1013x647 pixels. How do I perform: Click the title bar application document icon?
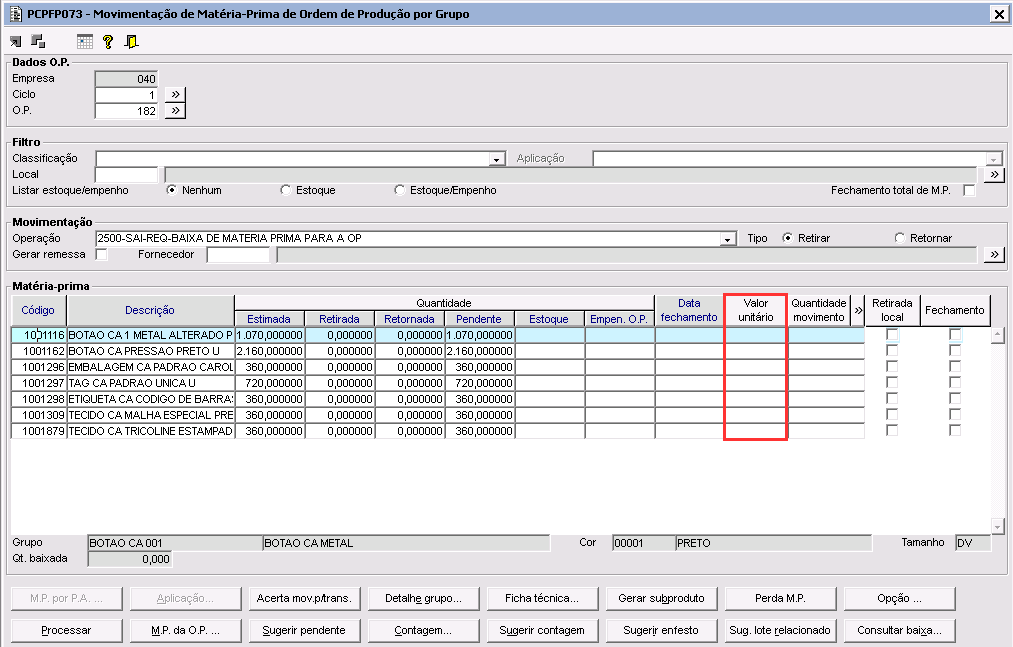[16, 14]
